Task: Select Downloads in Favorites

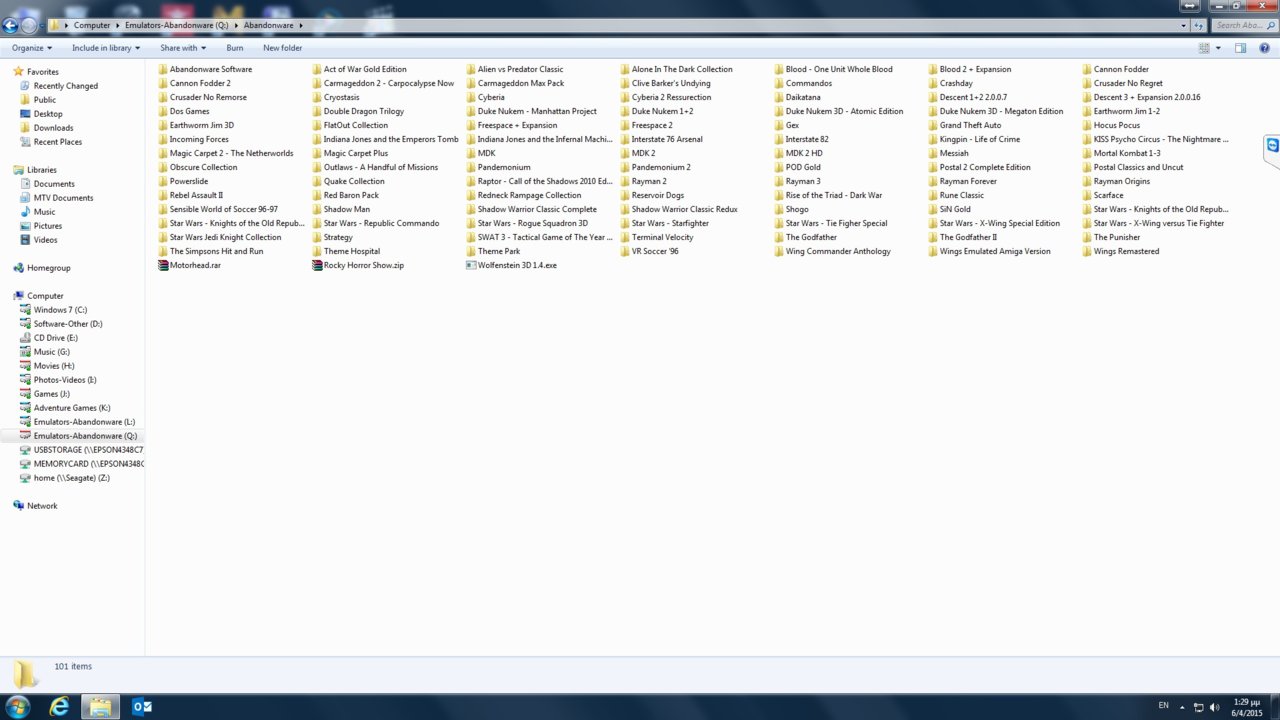Action: (53, 128)
